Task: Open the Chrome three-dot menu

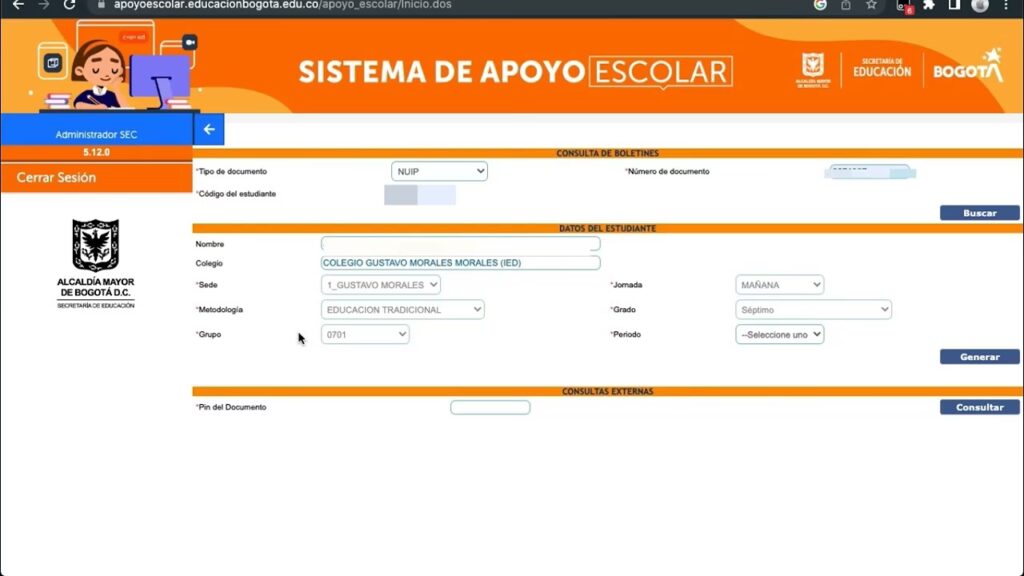Action: (1006, 5)
